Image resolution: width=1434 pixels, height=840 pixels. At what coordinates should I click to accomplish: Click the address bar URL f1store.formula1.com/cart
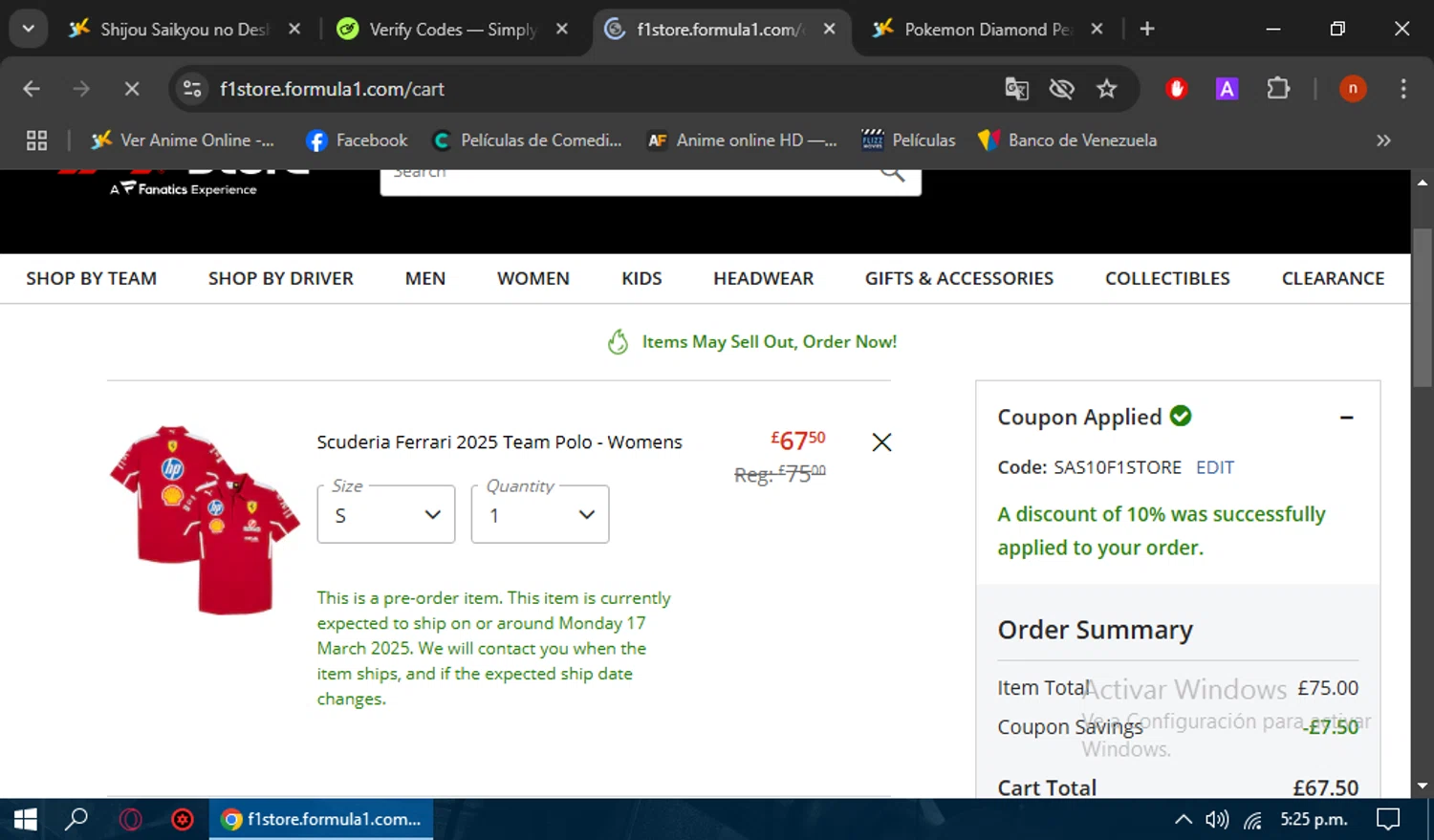pos(332,89)
